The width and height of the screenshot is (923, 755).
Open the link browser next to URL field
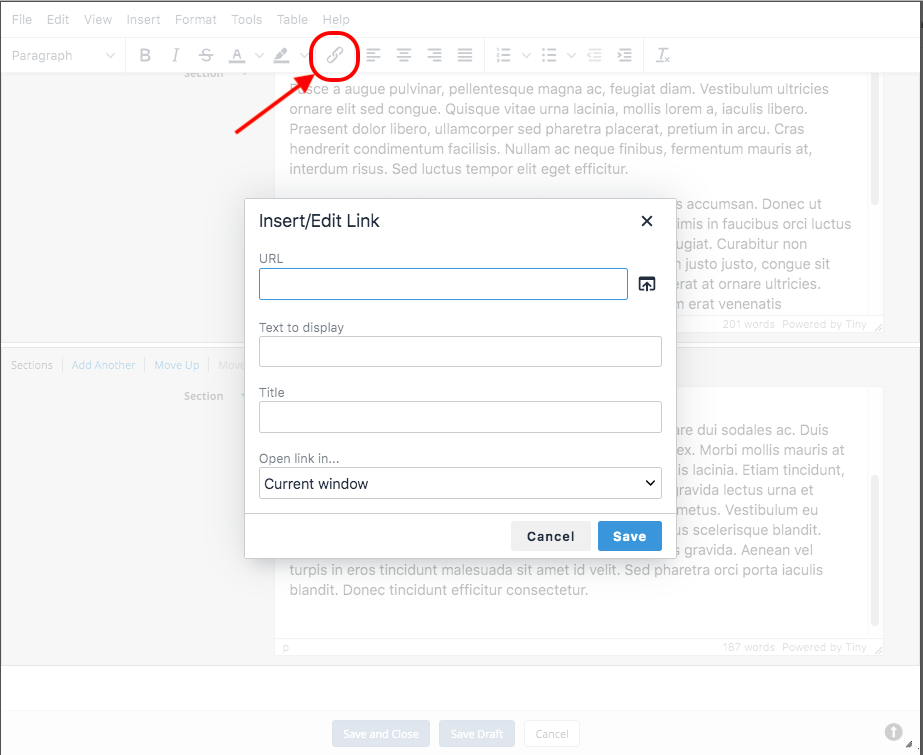[x=646, y=283]
